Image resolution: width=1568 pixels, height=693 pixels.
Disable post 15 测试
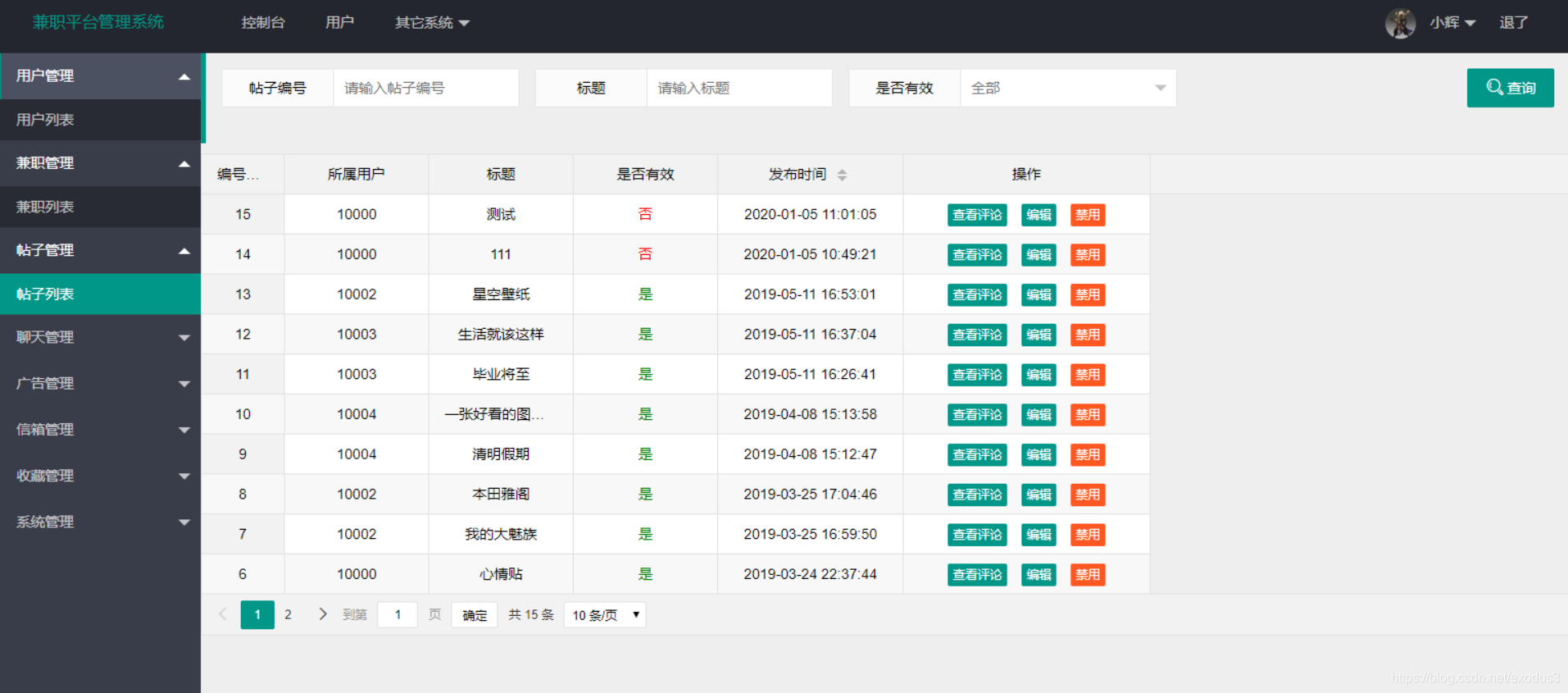(1088, 215)
